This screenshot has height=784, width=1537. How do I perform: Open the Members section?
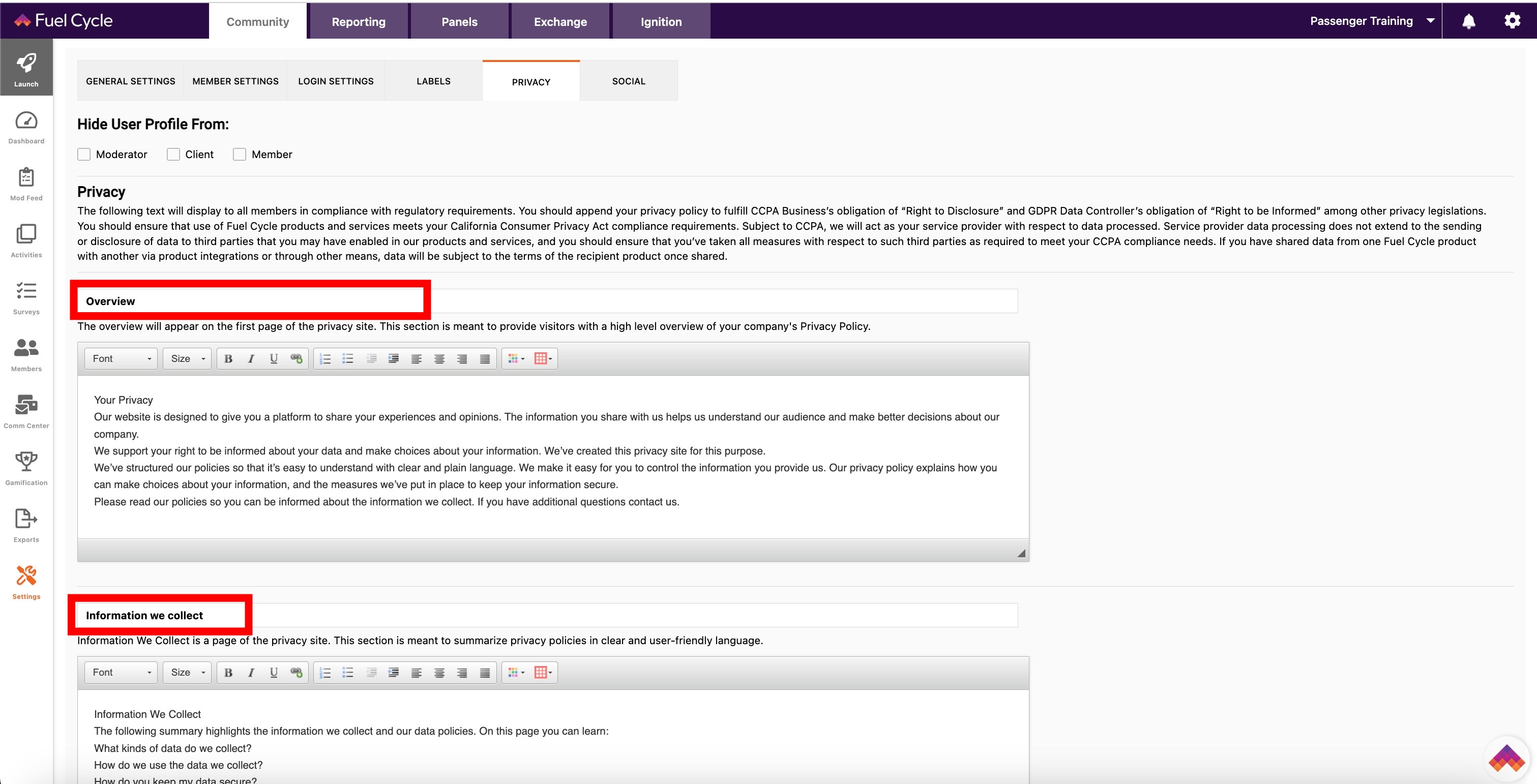[x=26, y=355]
